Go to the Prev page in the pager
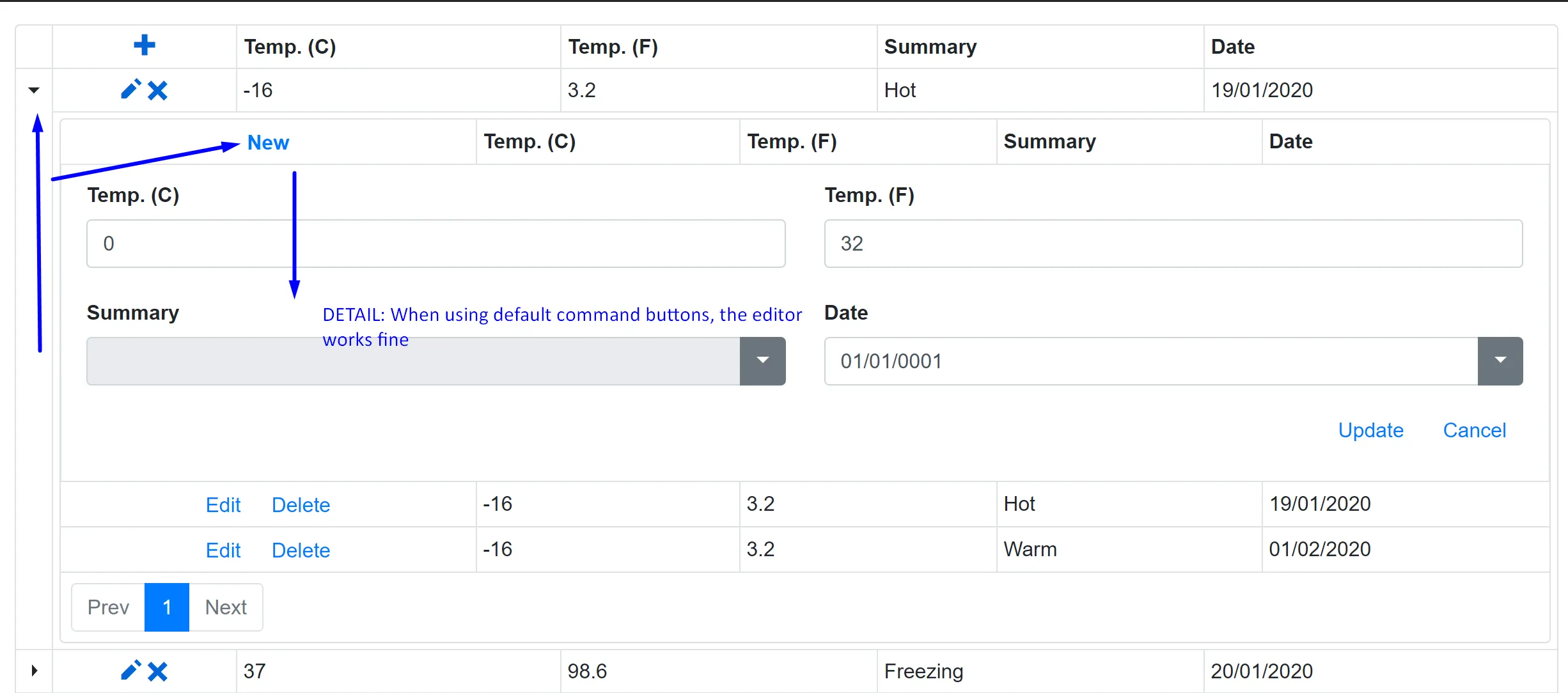Screen dimensions: 1568x693 coord(108,607)
